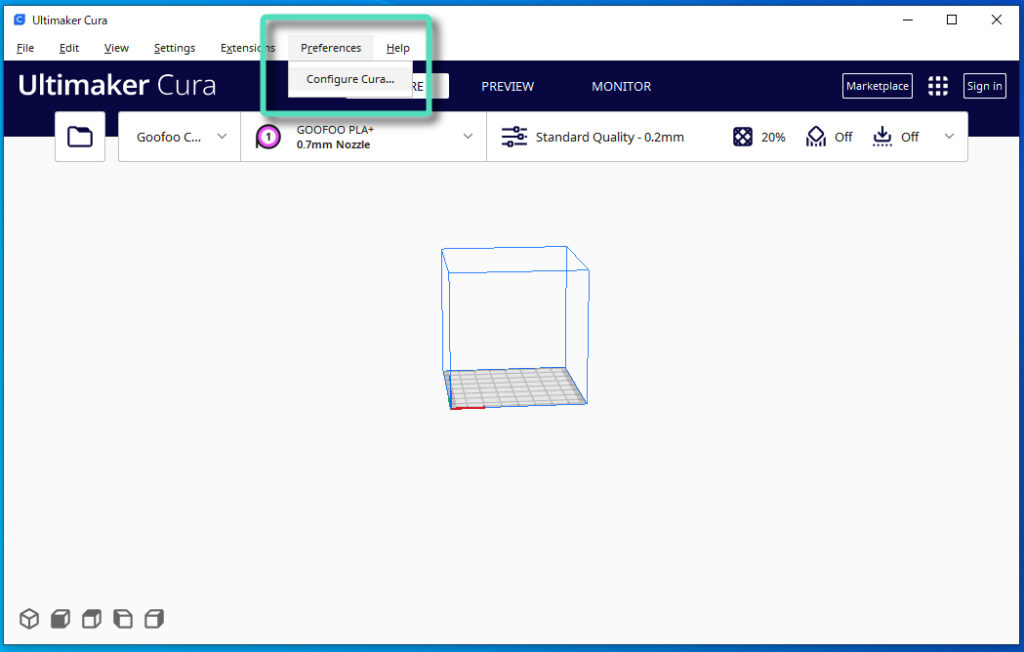
Task: Click the Ultimaker Cura title bar logo
Action: [x=19, y=20]
